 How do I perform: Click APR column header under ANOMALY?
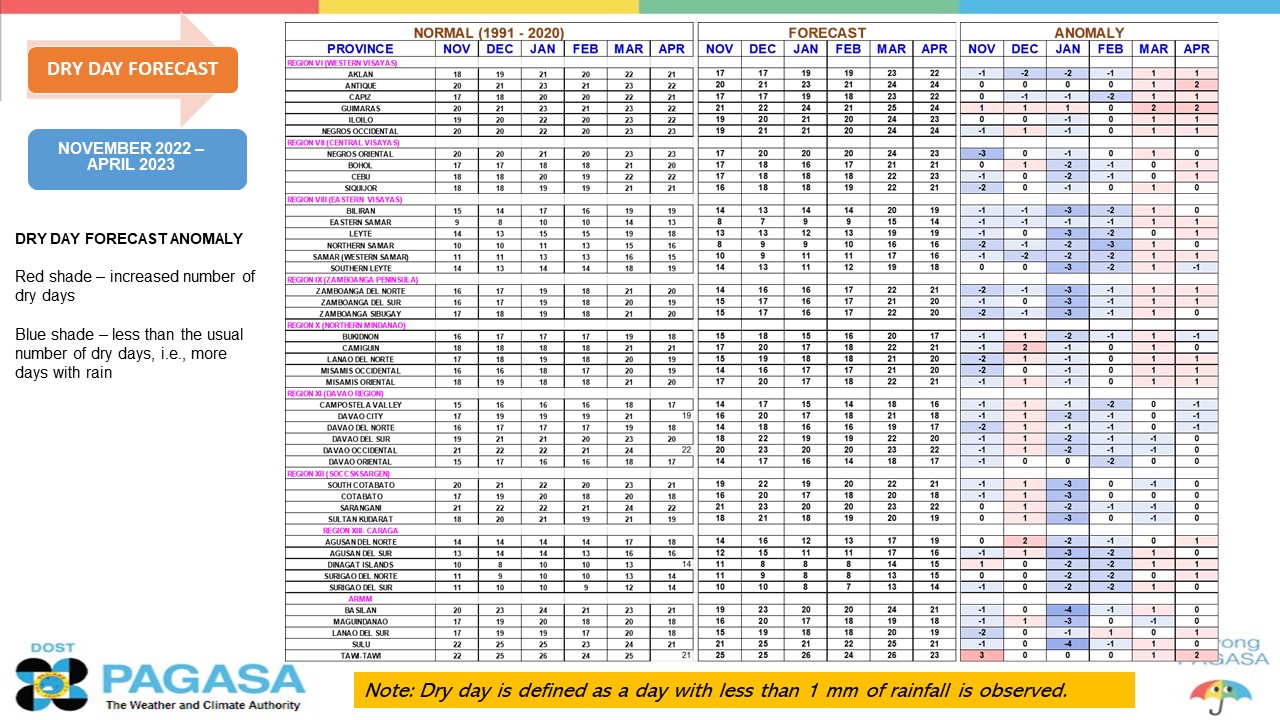(x=1196, y=49)
